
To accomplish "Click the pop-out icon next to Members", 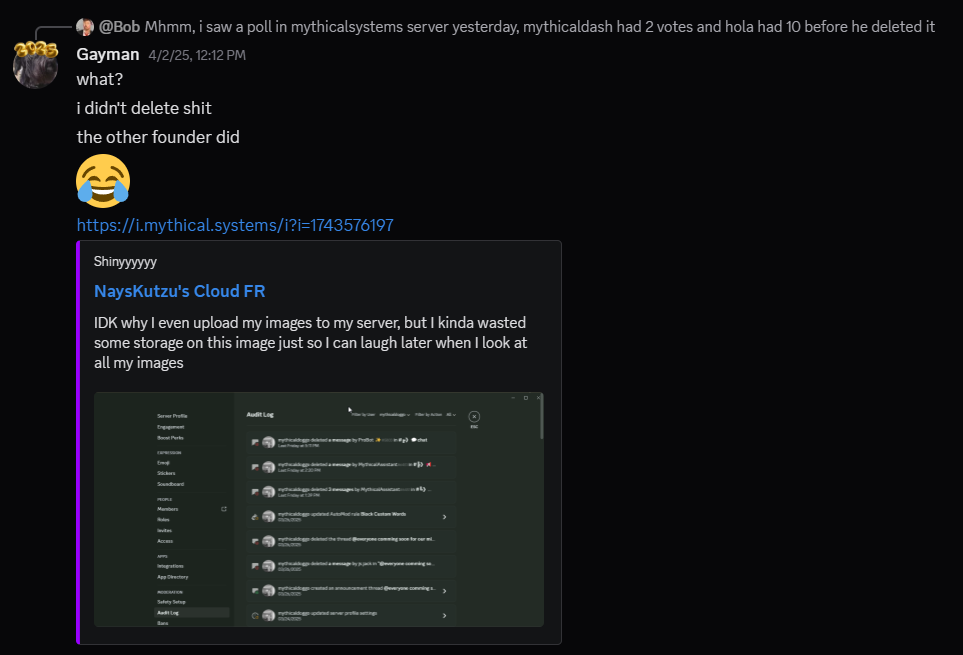I will click(x=223, y=509).
